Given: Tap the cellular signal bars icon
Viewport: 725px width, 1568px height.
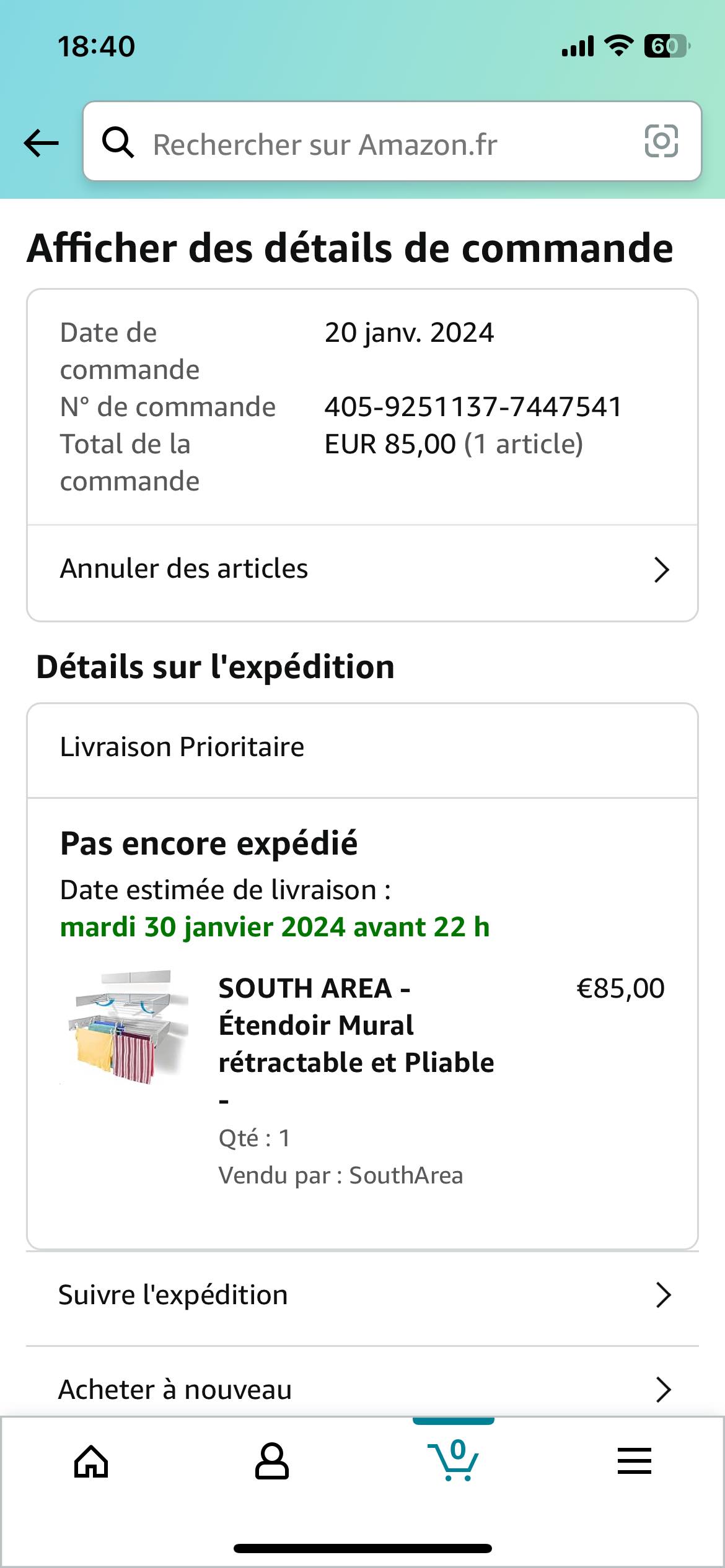Looking at the screenshot, I should 578,46.
